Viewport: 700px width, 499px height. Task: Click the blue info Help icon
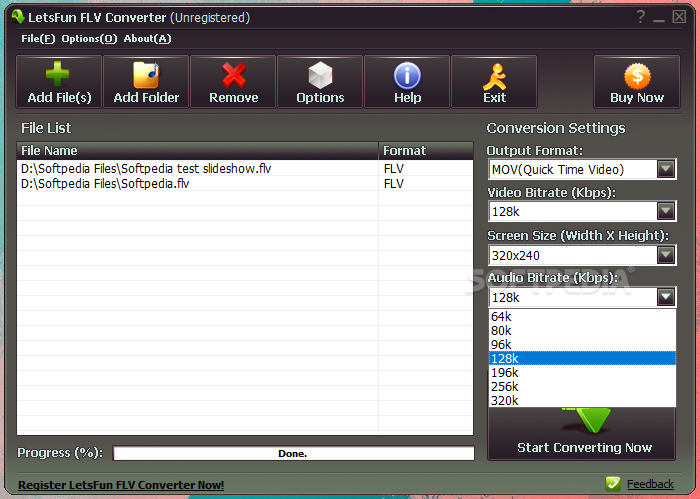[407, 75]
